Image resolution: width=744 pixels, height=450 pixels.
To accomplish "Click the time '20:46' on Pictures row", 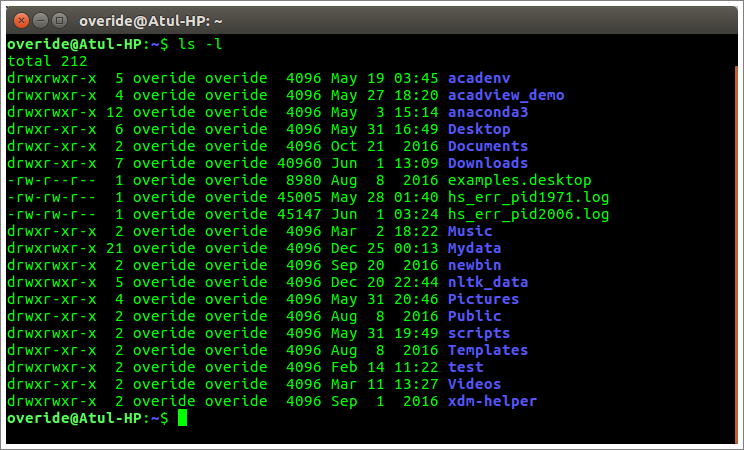I will (416, 299).
